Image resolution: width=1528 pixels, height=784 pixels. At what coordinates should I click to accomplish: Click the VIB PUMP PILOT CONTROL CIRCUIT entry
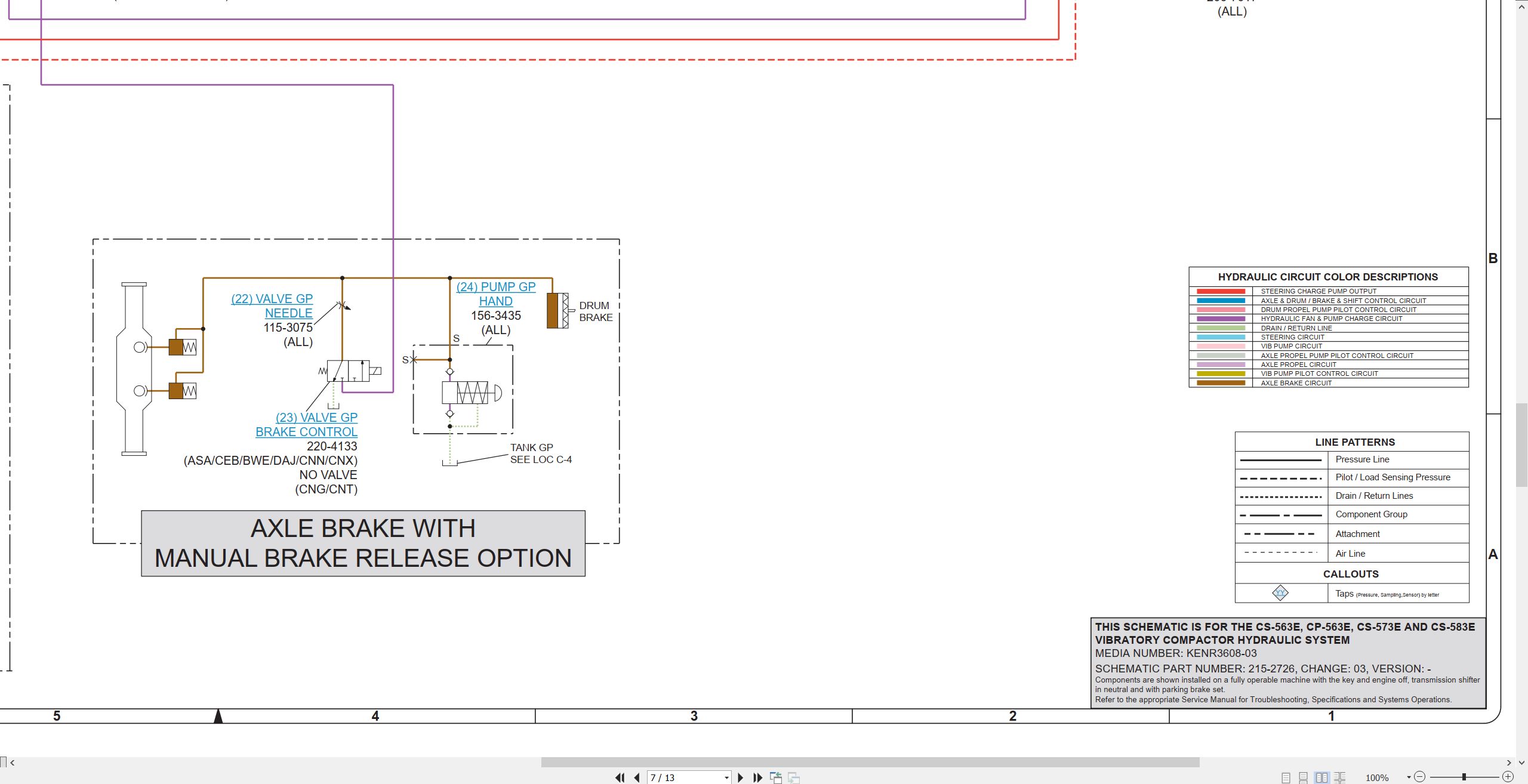click(x=1319, y=374)
